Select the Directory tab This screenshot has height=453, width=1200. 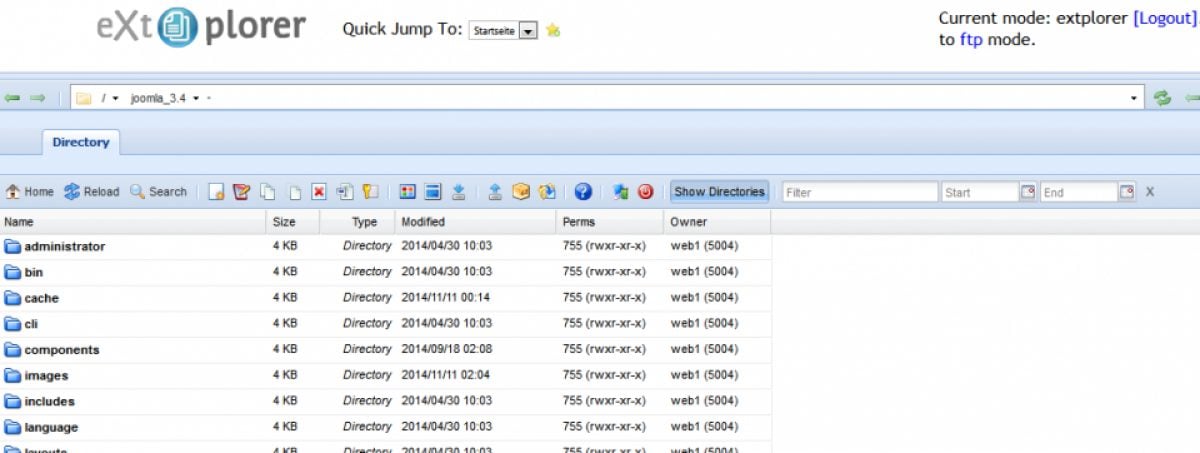(x=81, y=142)
